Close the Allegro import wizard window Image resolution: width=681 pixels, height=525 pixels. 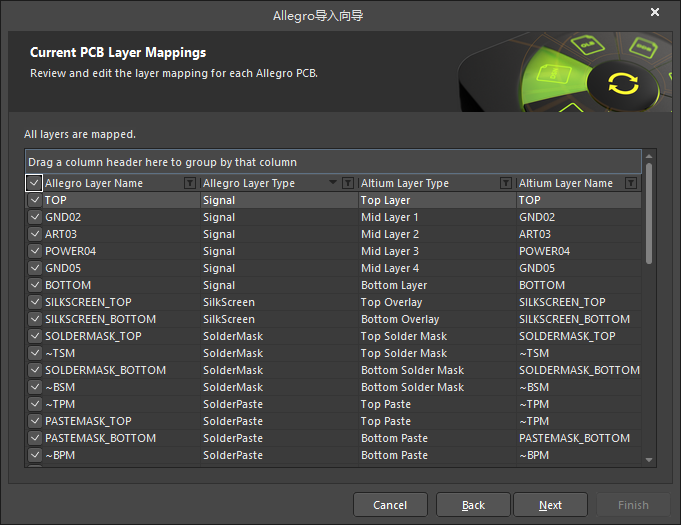click(x=655, y=12)
